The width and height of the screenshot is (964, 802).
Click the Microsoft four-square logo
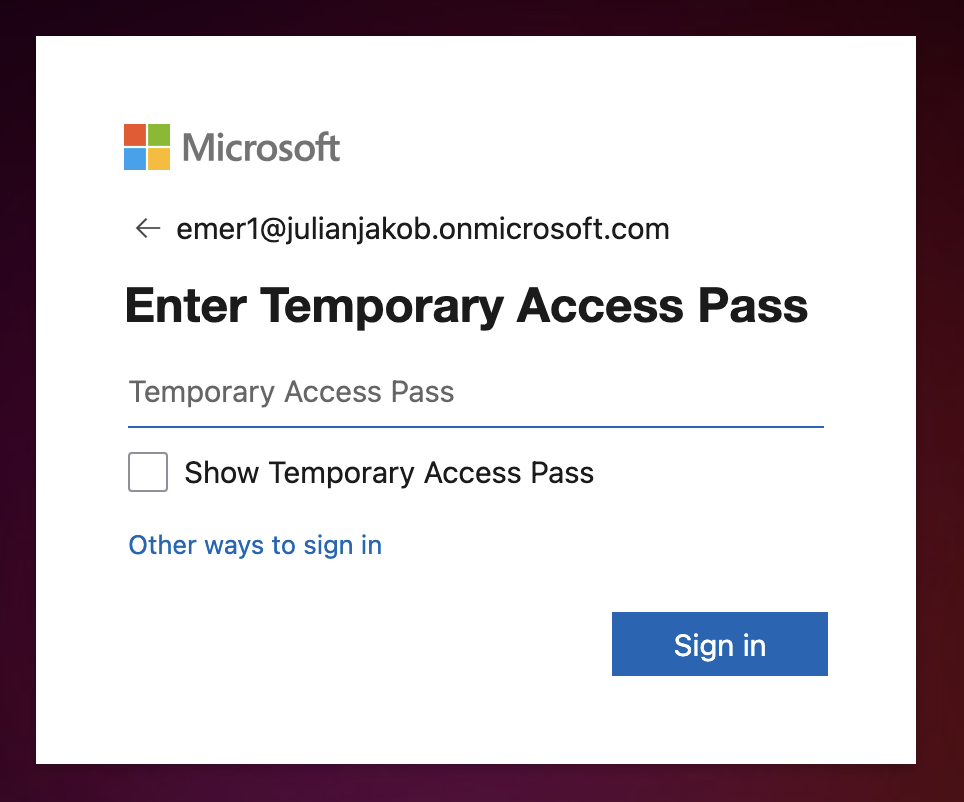(147, 147)
